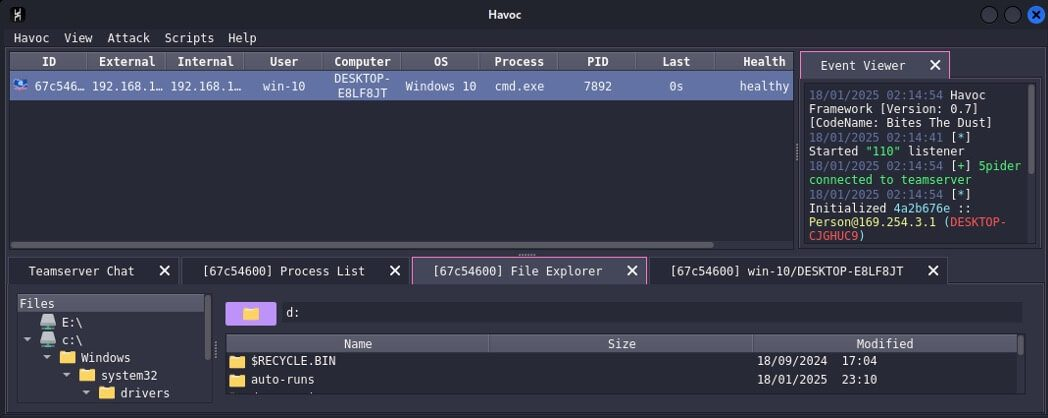Image resolution: width=1048 pixels, height=418 pixels.
Task: Click the Files tree vertical scrollbar
Action: (x=208, y=327)
